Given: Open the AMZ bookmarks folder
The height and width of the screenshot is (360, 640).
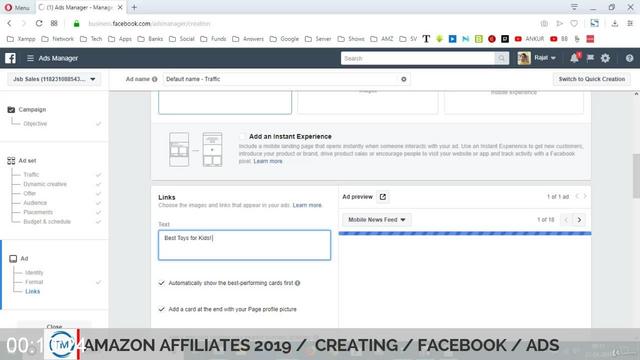Looking at the screenshot, I should (382, 39).
